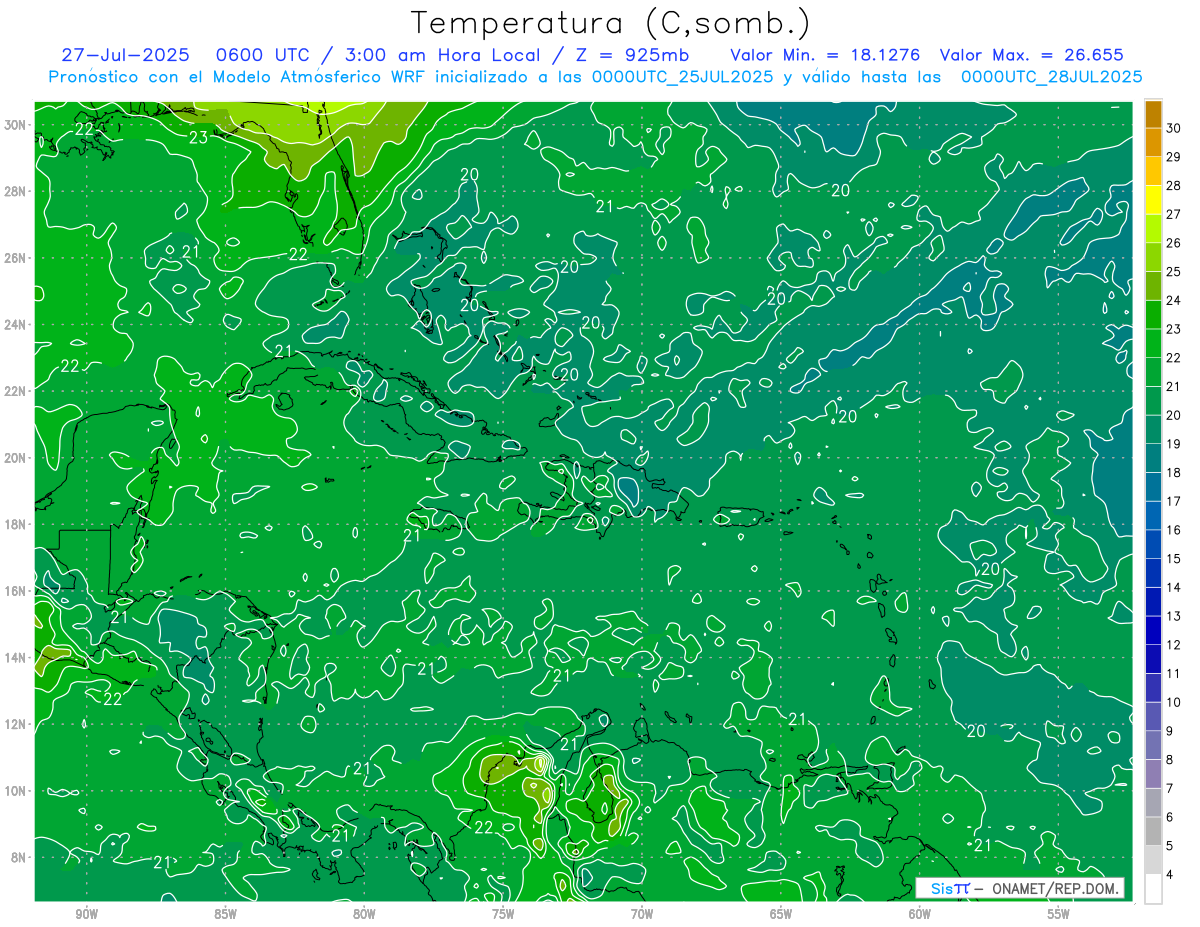The height and width of the screenshot is (927, 1200).
Task: Pick legend swatch between 29 and 30
Action: click(x=1154, y=143)
